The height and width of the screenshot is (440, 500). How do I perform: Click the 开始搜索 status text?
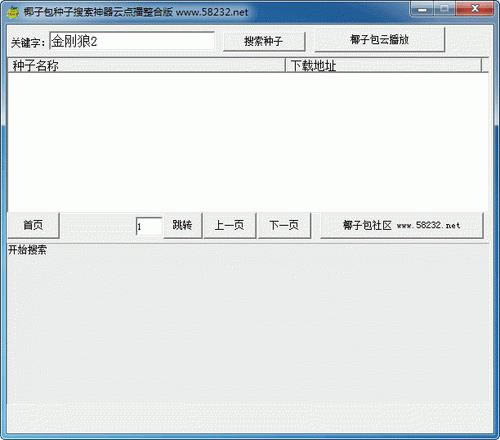click(x=27, y=250)
